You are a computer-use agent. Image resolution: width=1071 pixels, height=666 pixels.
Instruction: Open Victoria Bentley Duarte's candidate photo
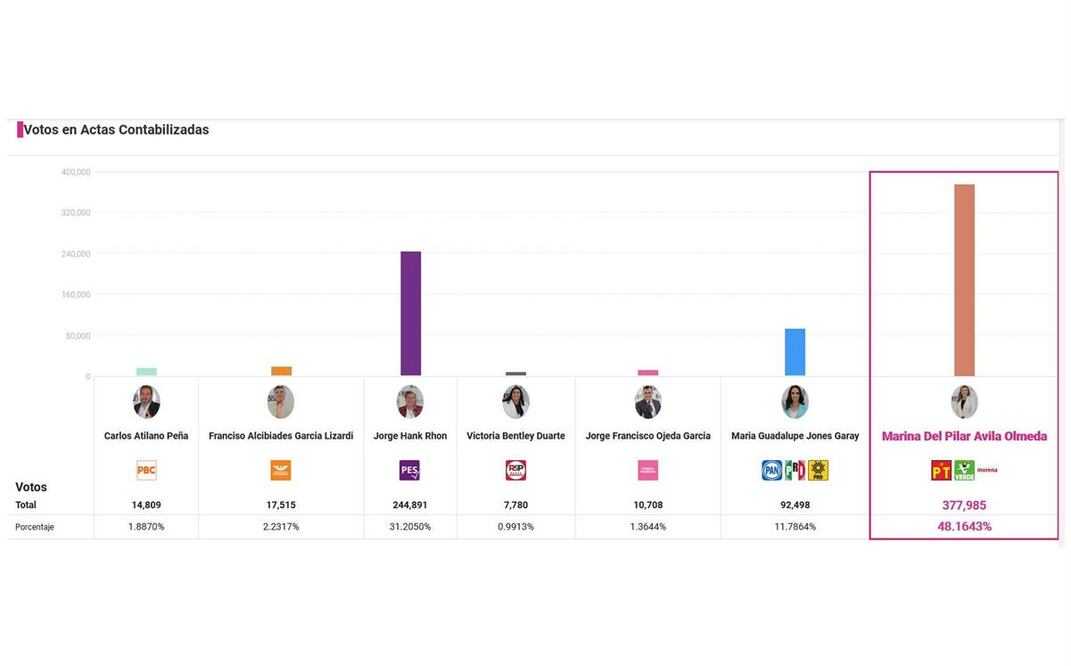(x=516, y=402)
